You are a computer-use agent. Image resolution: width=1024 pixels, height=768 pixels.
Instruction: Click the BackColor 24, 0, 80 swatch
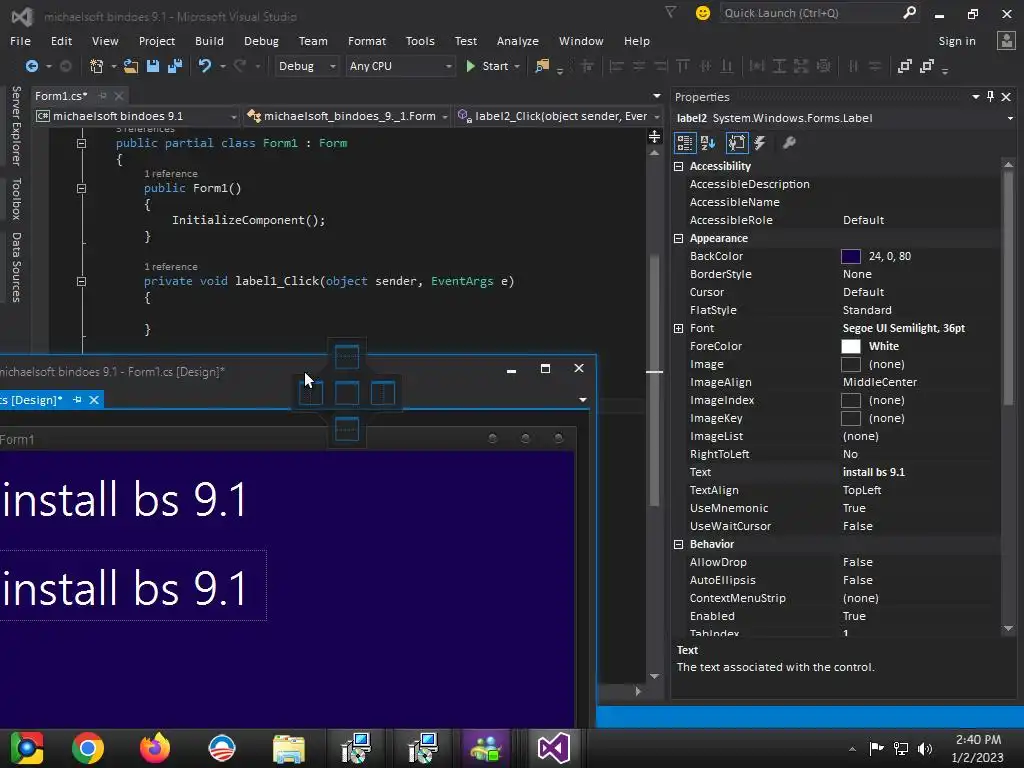pos(850,257)
